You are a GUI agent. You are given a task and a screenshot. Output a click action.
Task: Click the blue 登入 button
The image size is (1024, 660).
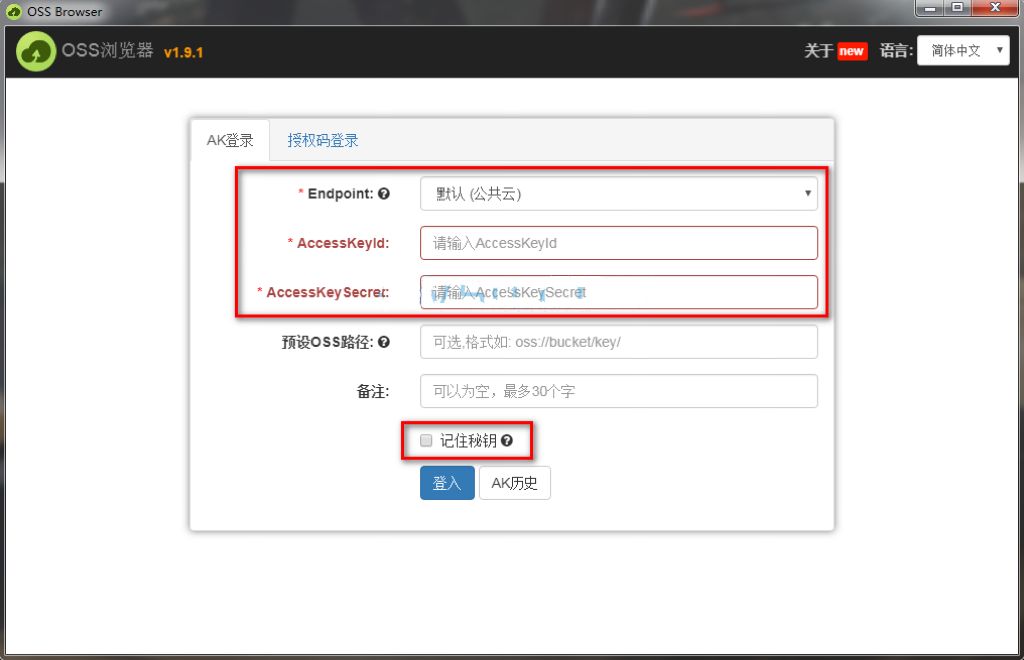[447, 483]
